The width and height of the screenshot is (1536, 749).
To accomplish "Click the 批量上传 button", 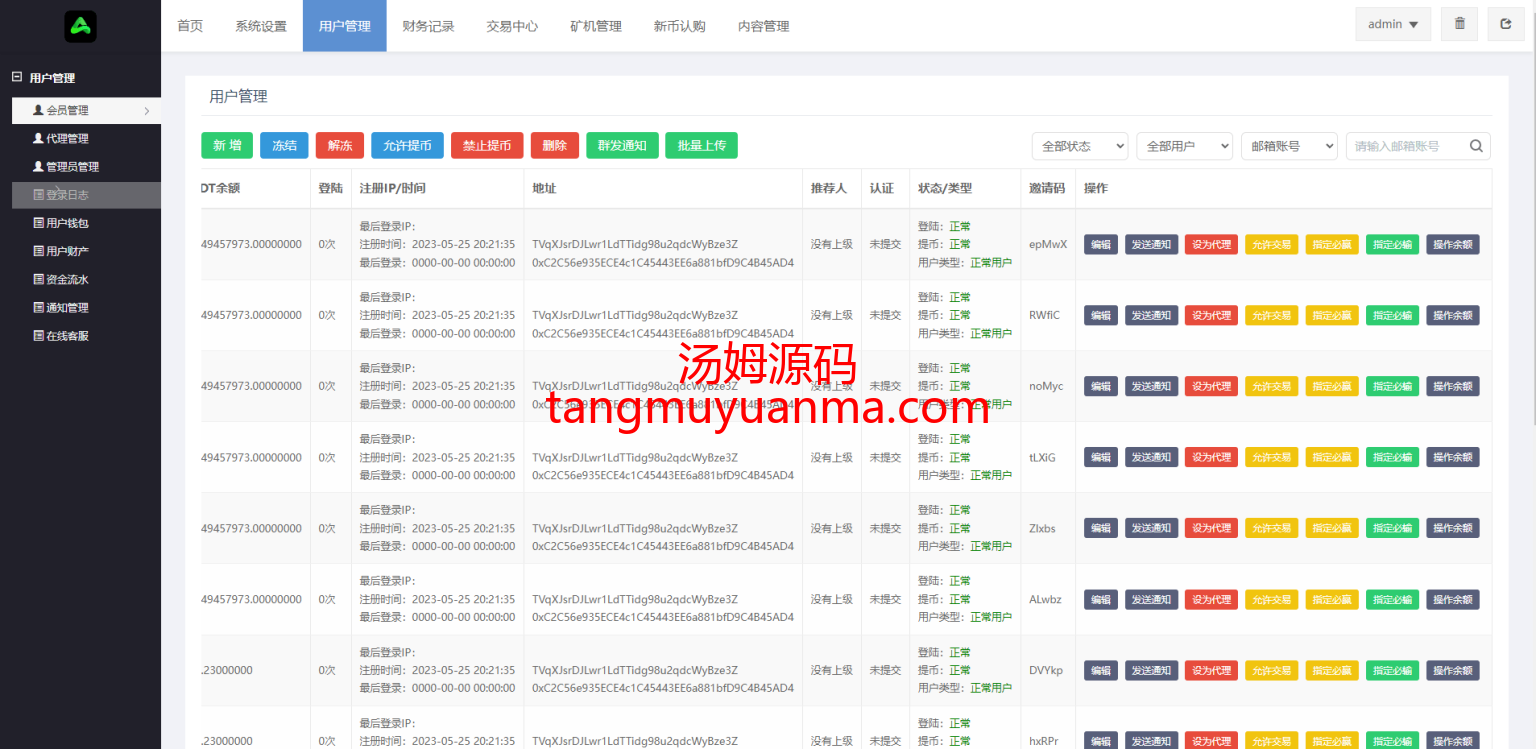I will (701, 146).
